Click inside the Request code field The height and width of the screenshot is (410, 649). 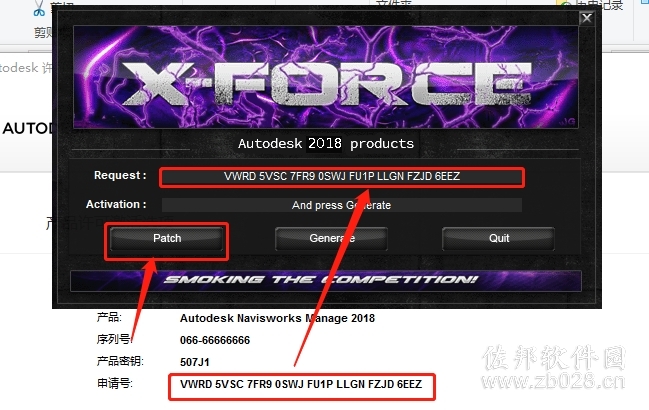342,177
